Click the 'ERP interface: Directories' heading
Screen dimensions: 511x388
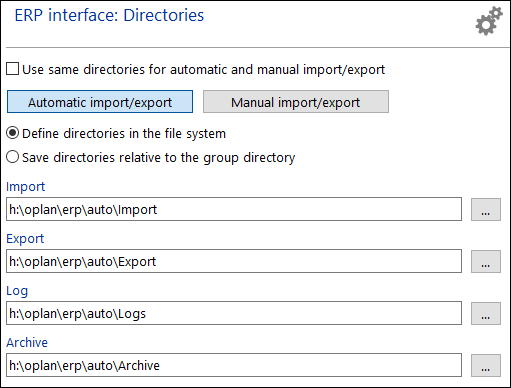pos(109,15)
